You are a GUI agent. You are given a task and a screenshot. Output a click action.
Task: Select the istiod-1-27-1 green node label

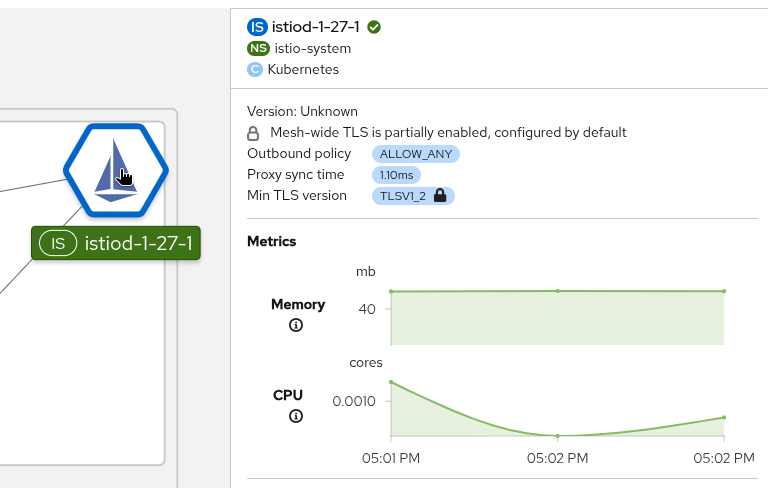(138, 243)
